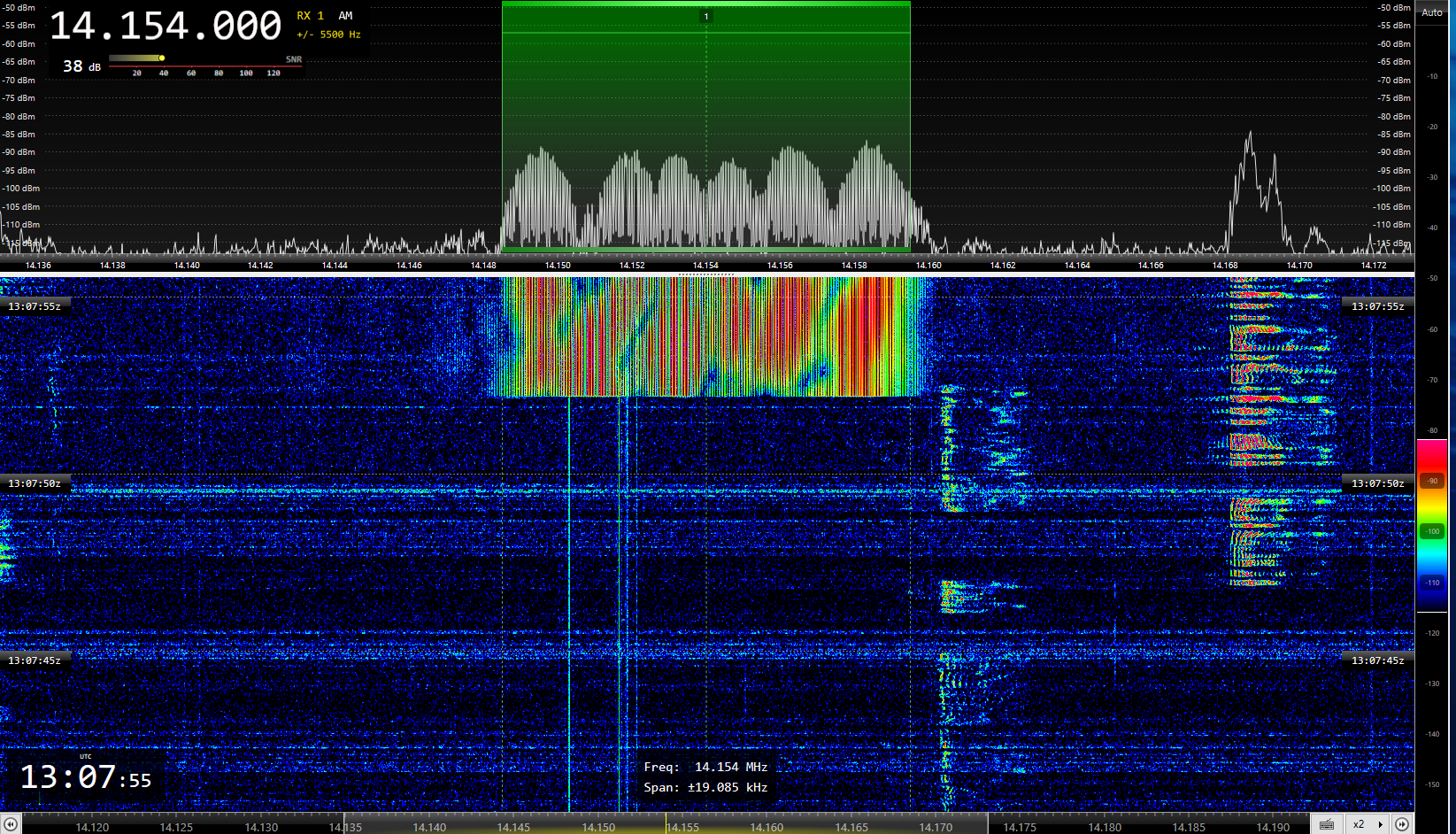Select the RX 1 marker in green passband
The image size is (1456, 834).
tap(705, 16)
